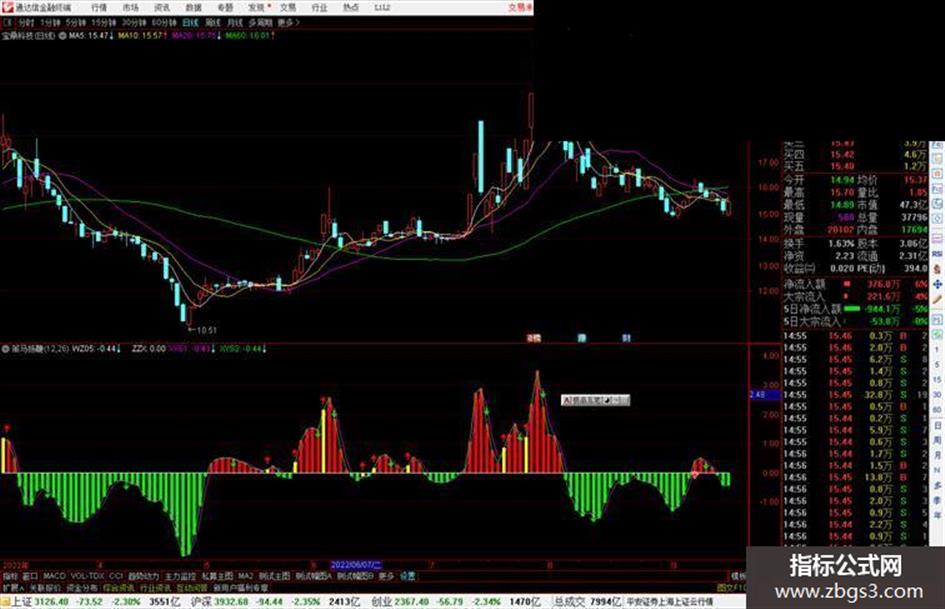Click the 创业 index in the status bar
The height and width of the screenshot is (609, 945).
[382, 602]
